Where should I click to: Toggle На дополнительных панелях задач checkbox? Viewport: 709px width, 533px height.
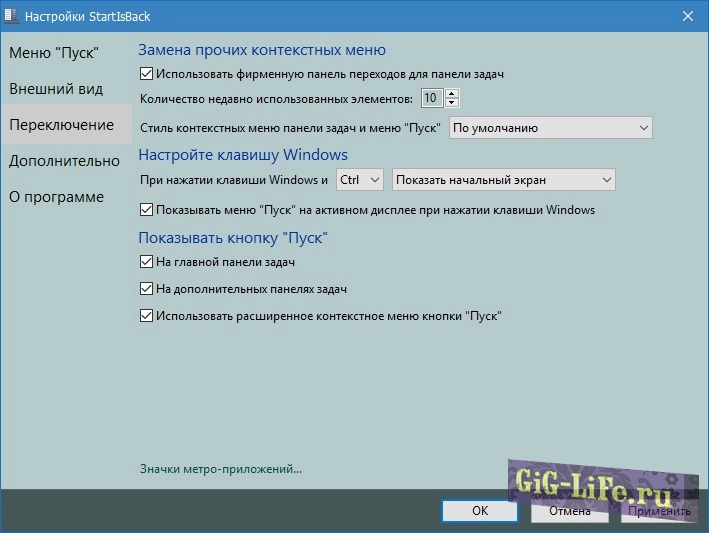pyautogui.click(x=147, y=289)
